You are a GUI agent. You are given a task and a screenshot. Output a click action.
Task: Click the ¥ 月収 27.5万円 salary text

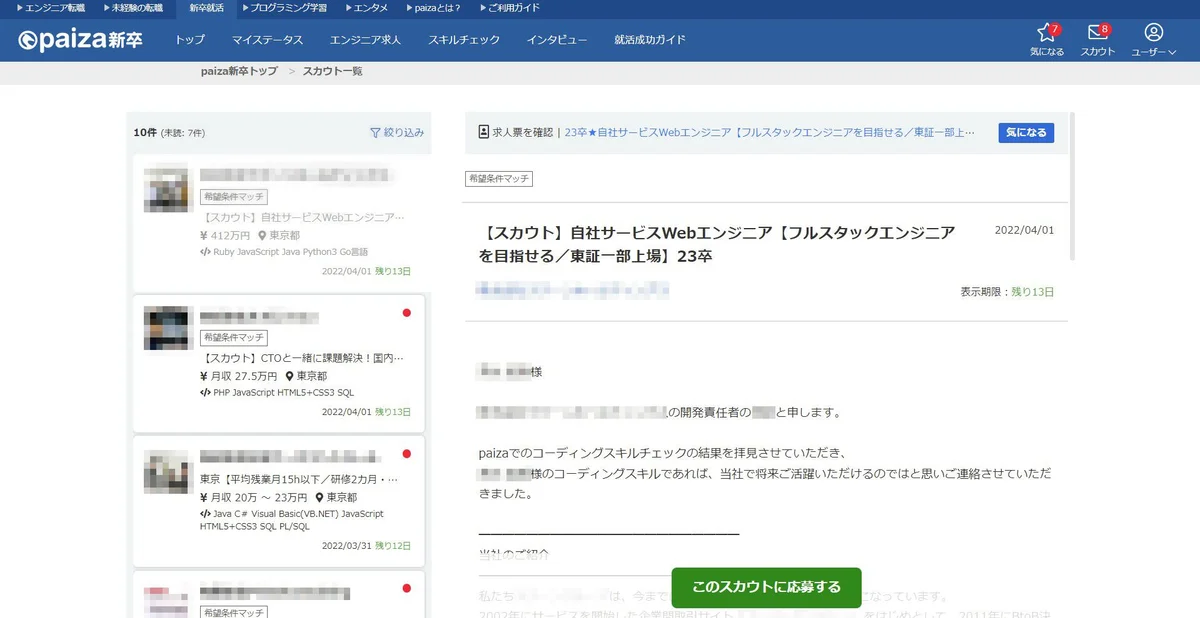[239, 376]
